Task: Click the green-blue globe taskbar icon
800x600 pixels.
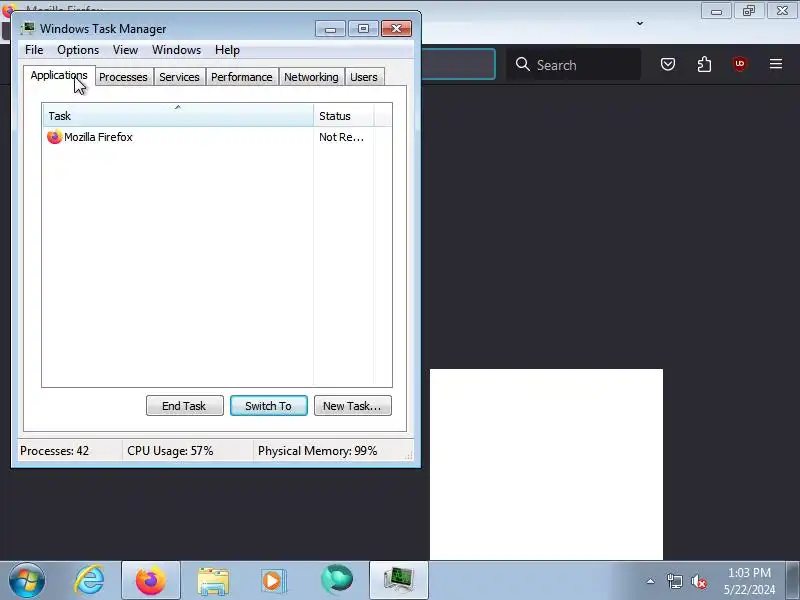Action: pos(337,581)
